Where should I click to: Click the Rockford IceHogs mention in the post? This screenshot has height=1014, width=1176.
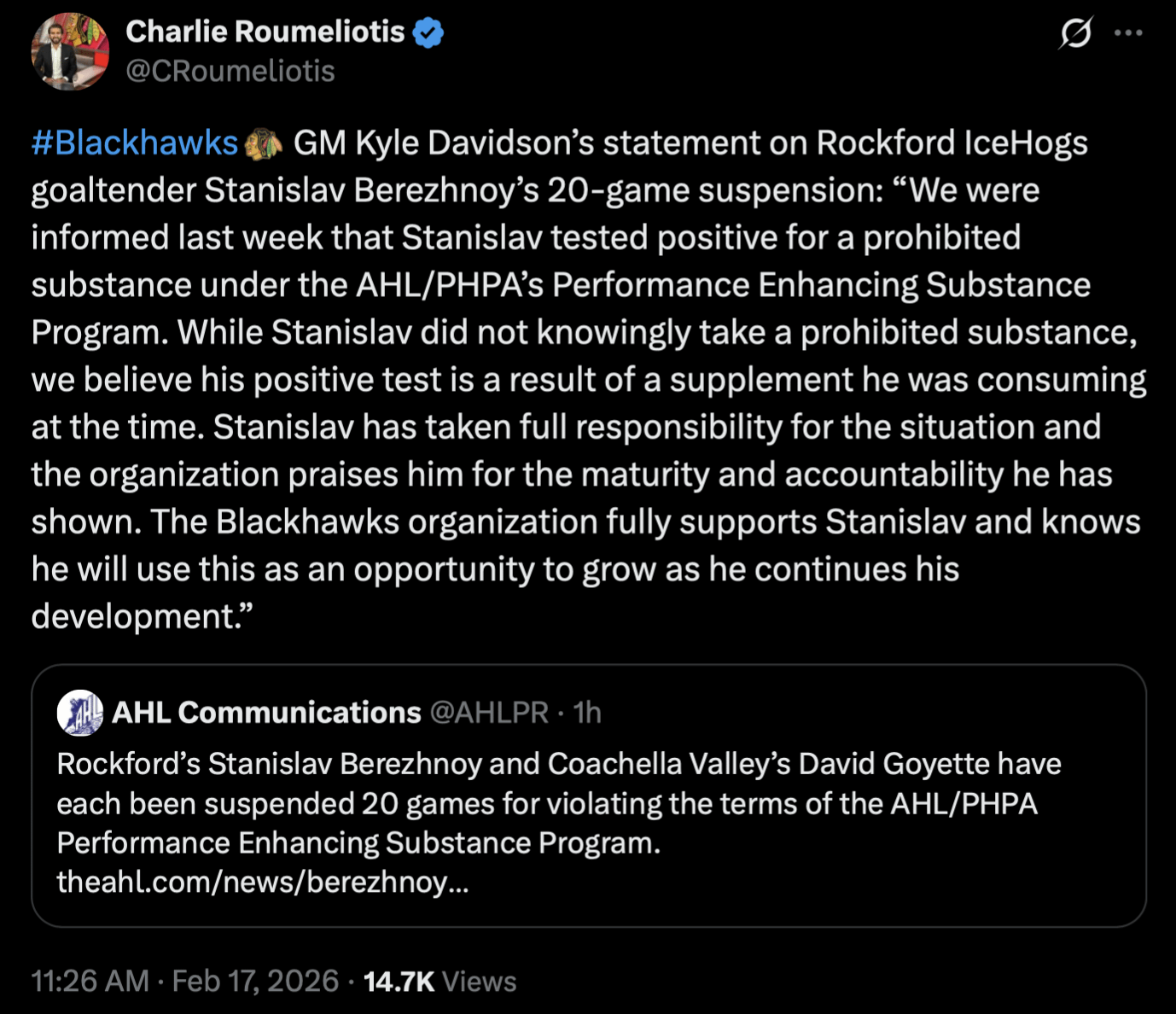[x=952, y=143]
